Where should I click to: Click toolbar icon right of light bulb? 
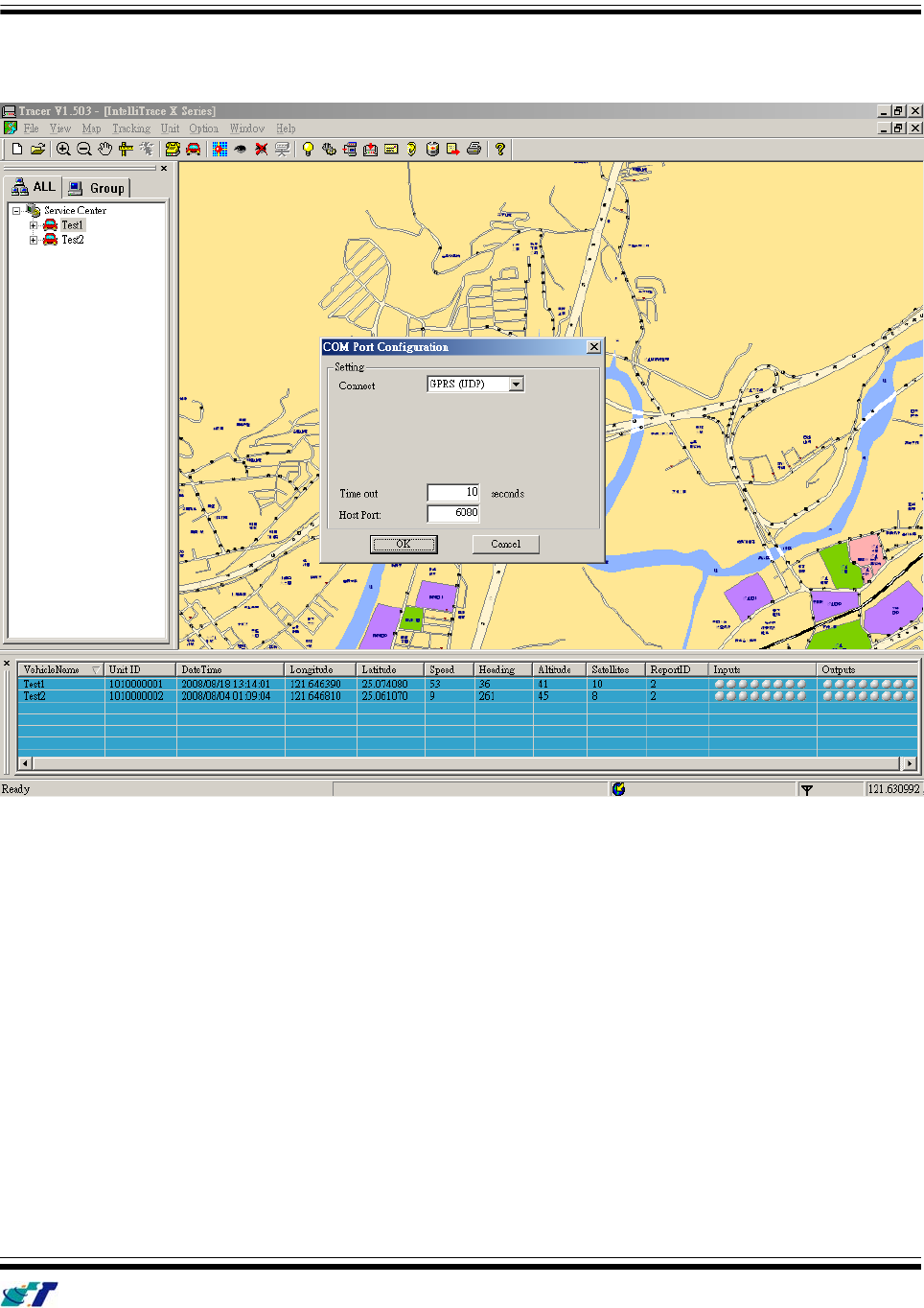point(329,149)
